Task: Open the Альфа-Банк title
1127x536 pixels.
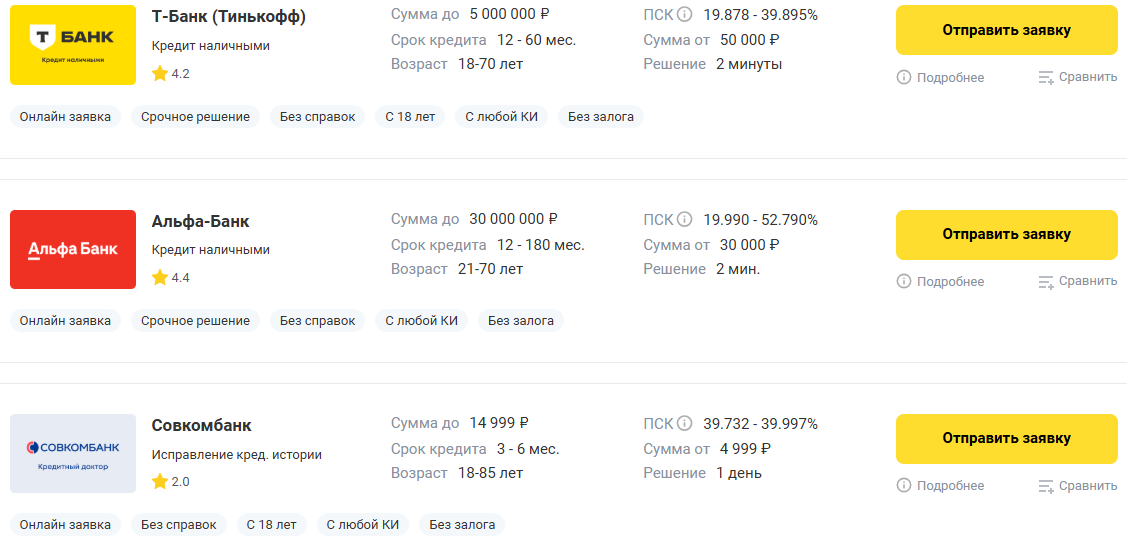Action: [x=201, y=221]
